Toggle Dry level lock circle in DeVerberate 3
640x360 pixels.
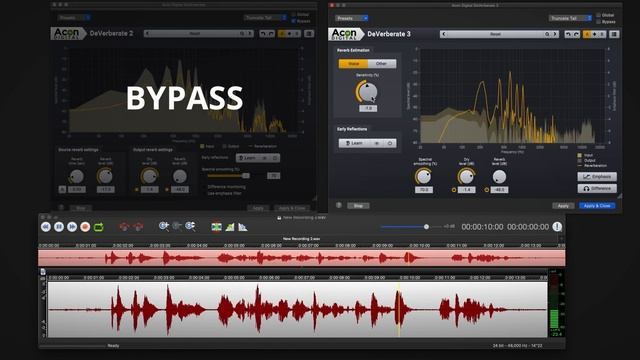[454, 190]
